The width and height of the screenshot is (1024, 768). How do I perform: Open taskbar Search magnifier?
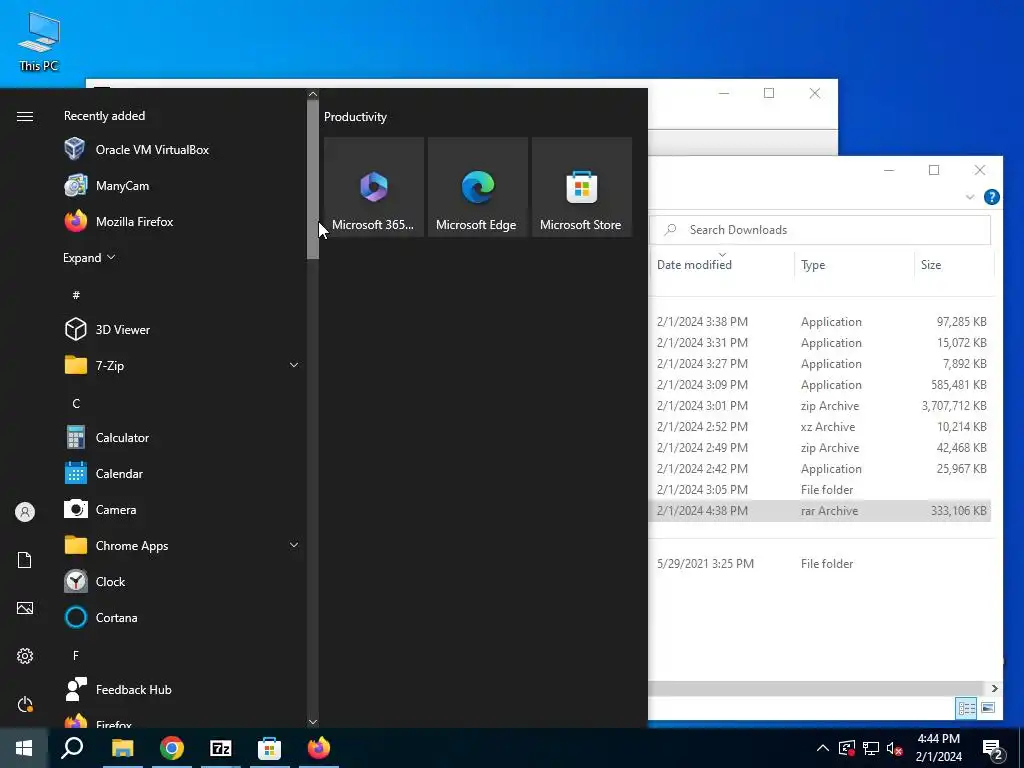(x=72, y=748)
